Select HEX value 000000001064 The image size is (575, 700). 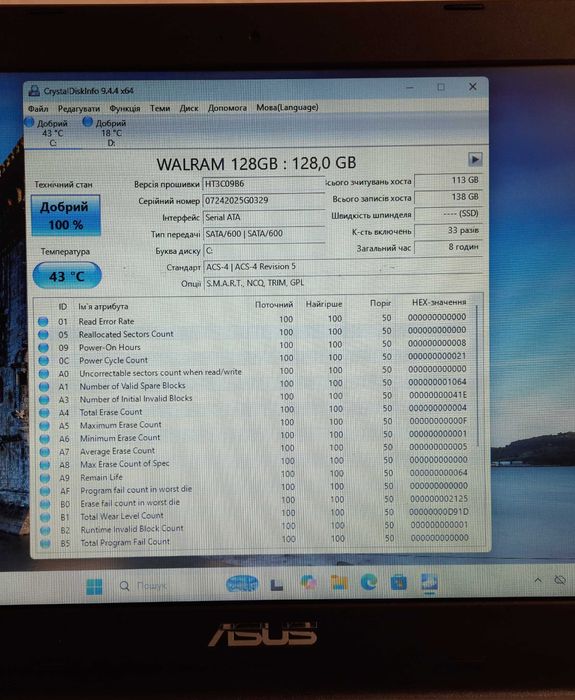pos(438,382)
